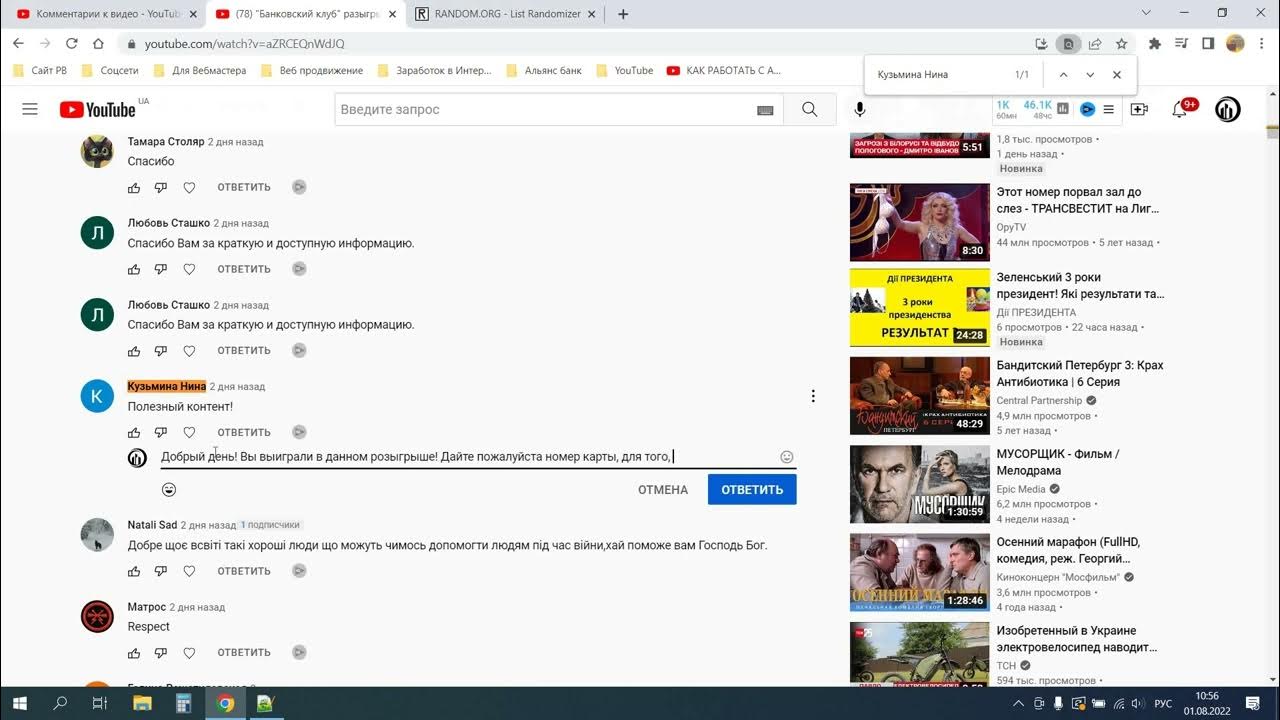
Task: Open YouTube notifications bell
Action: click(x=1180, y=110)
